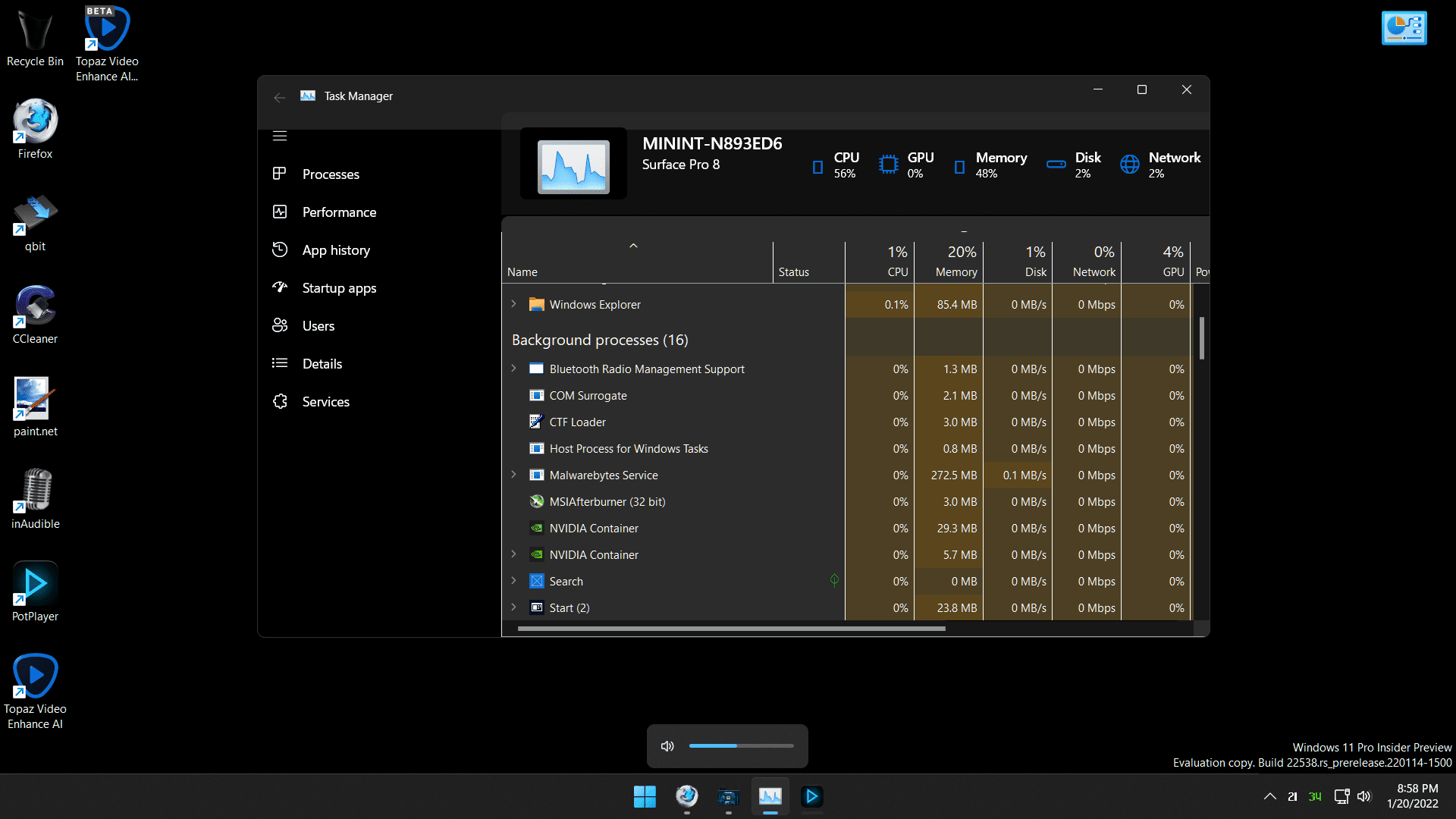Viewport: 1456px width, 819px height.
Task: Expand the Search process group
Action: pos(513,581)
